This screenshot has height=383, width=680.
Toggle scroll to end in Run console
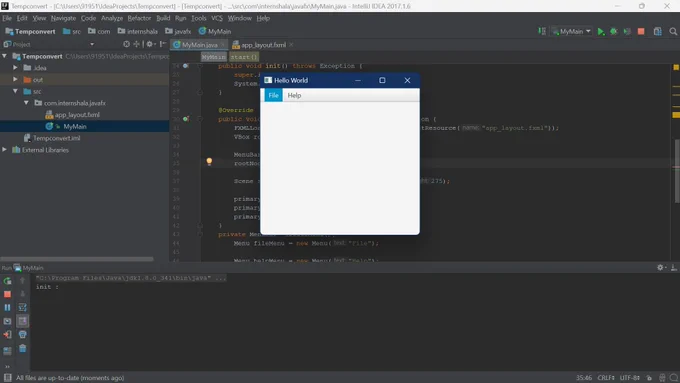pos(23,321)
